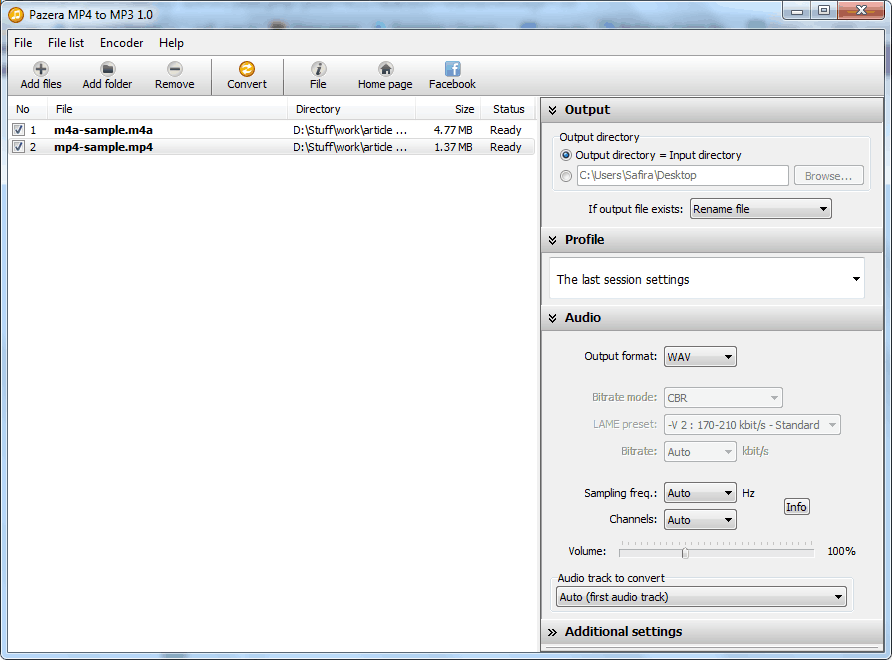Viewport: 892px width, 660px height.
Task: Collapse the Profile section
Action: [552, 240]
